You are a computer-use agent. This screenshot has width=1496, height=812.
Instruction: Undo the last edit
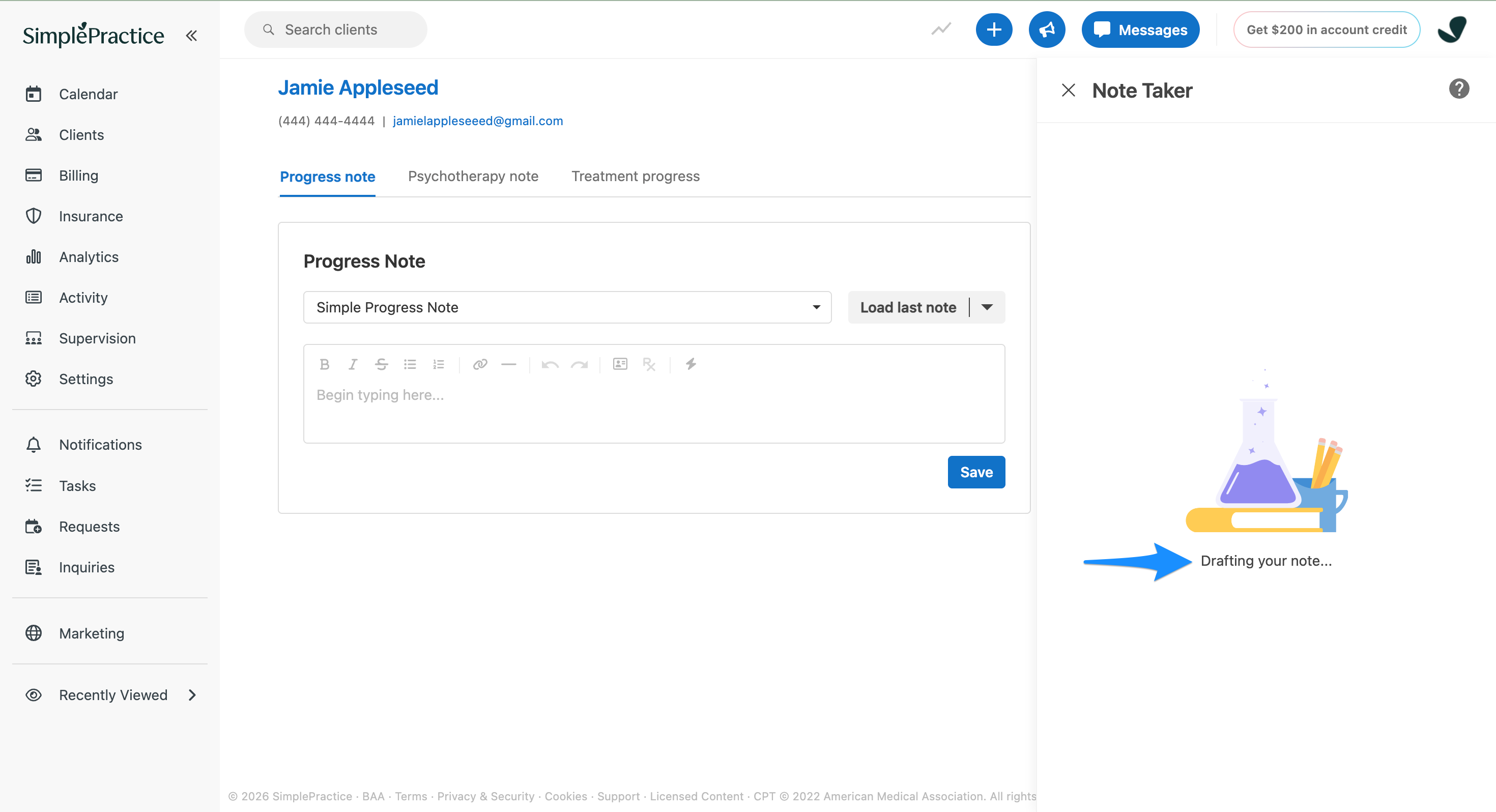coord(550,364)
